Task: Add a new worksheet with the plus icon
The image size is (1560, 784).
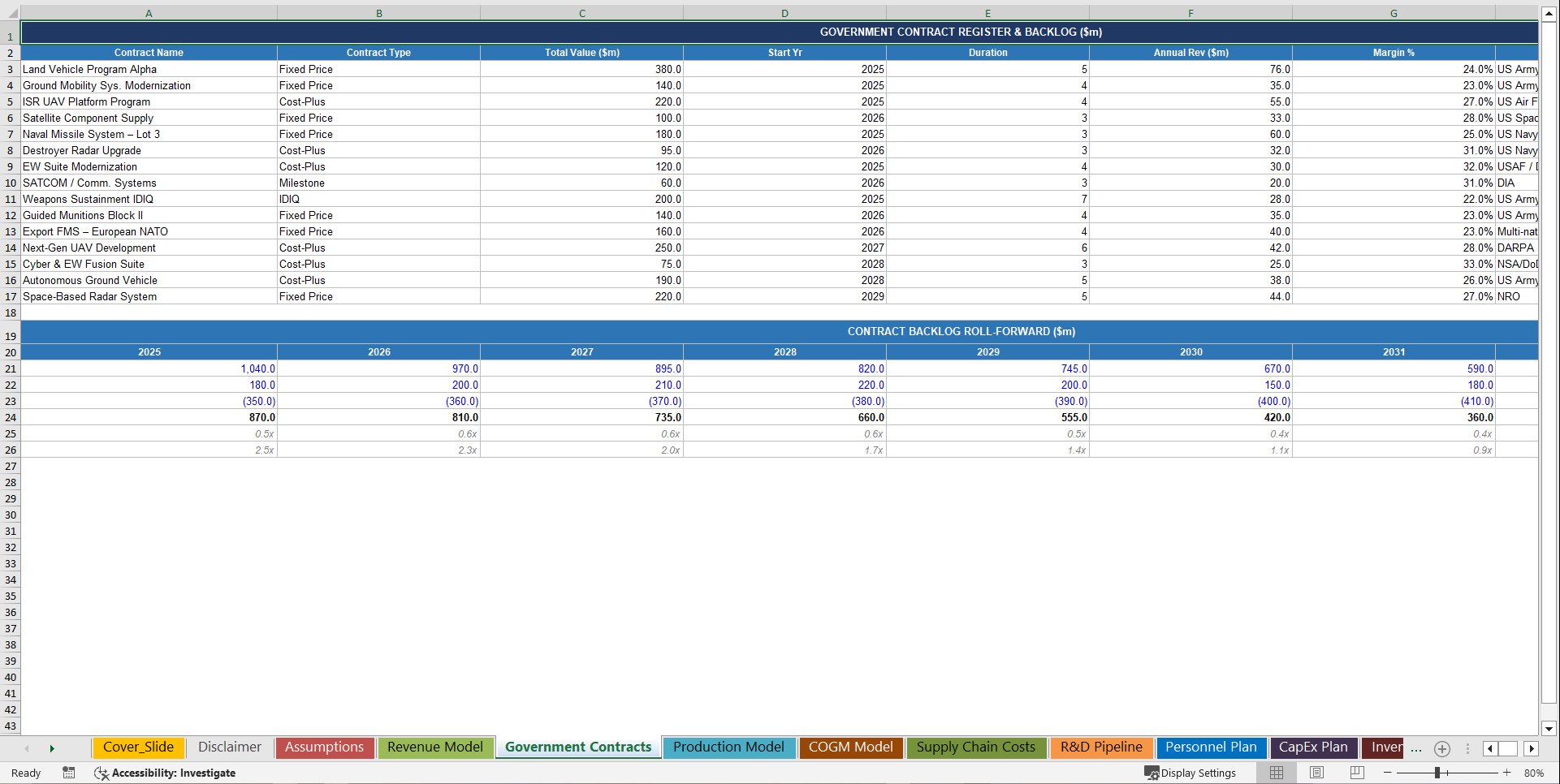Action: point(1442,749)
